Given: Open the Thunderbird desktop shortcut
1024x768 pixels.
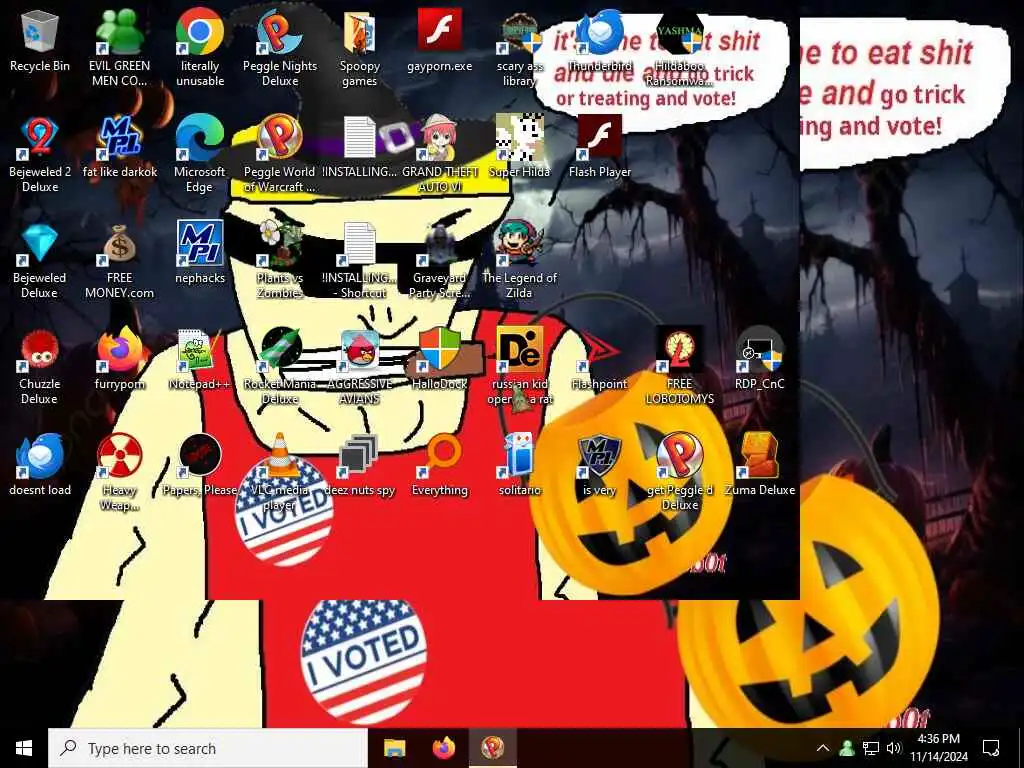Looking at the screenshot, I should [x=600, y=41].
